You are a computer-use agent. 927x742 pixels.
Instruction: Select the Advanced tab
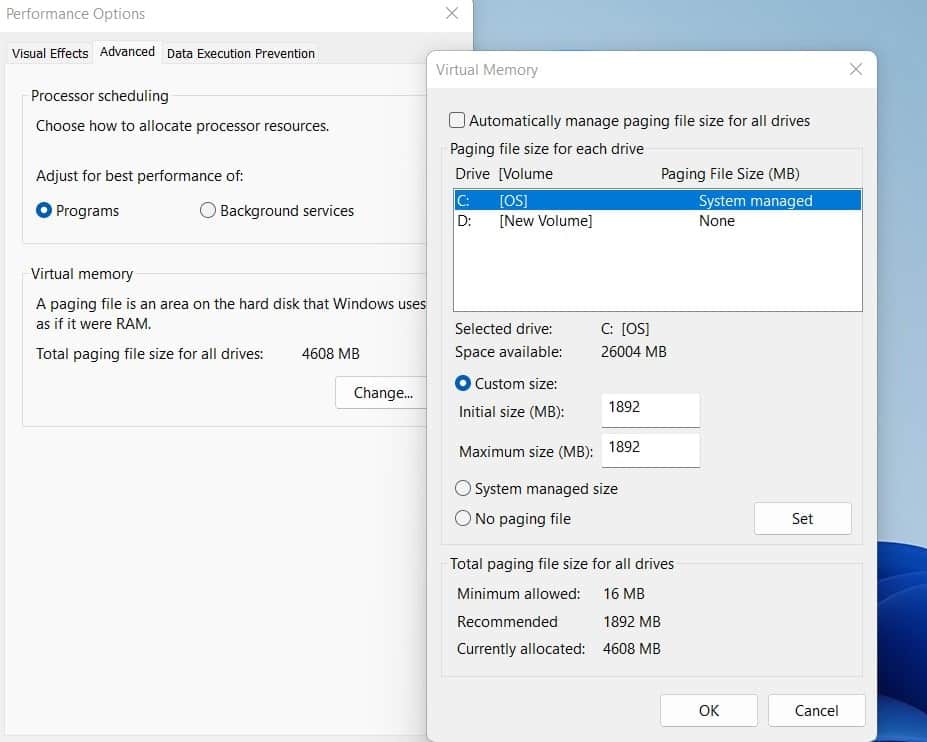(x=127, y=51)
